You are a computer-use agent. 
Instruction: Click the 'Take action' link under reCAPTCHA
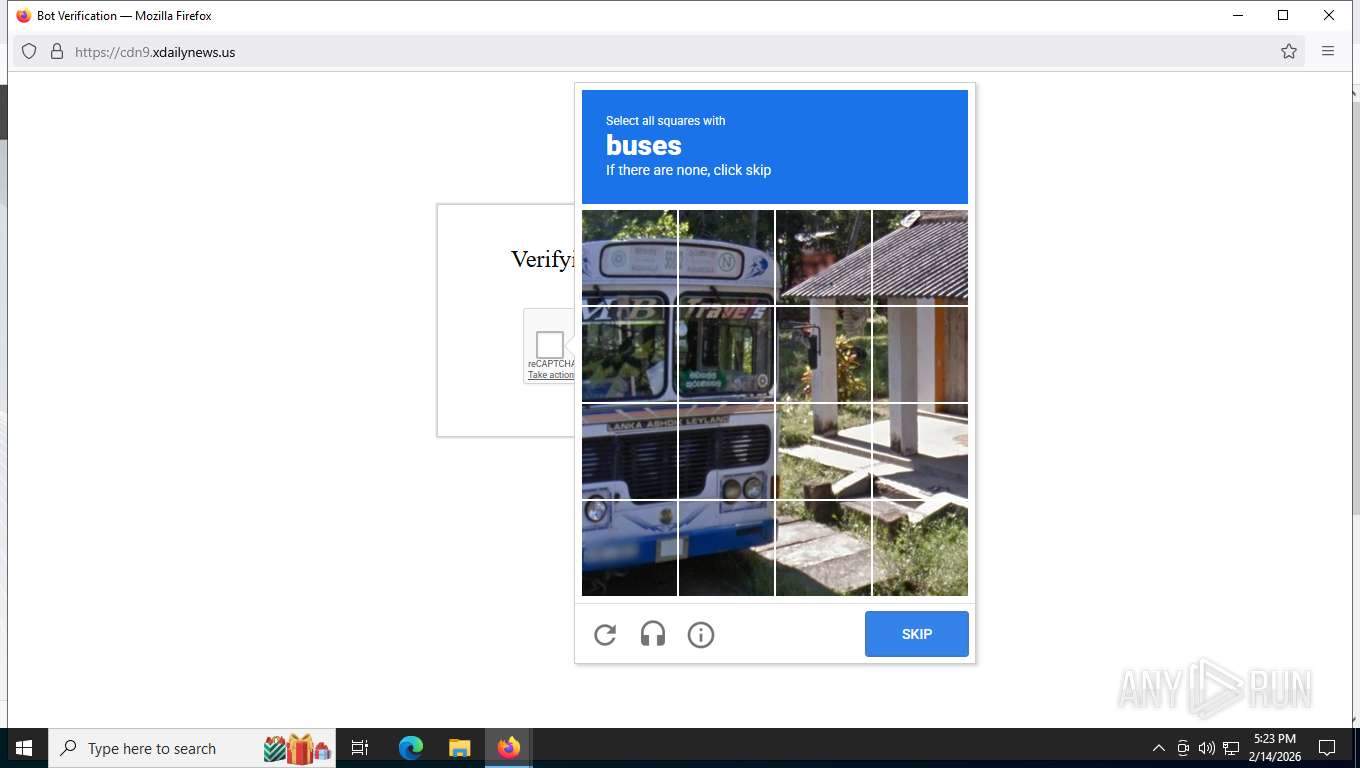click(x=551, y=375)
